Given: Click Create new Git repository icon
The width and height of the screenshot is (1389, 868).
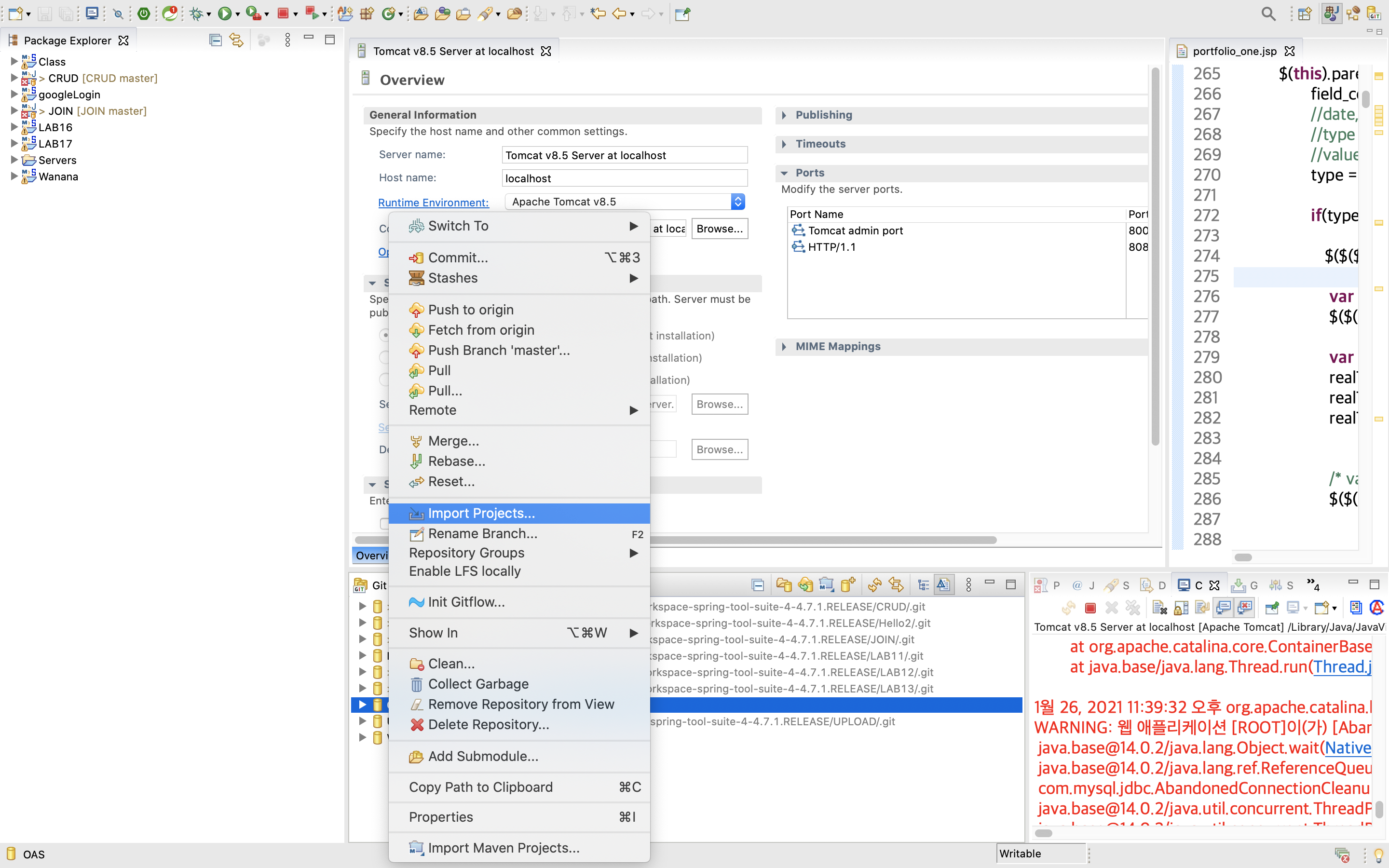Looking at the screenshot, I should (x=847, y=585).
